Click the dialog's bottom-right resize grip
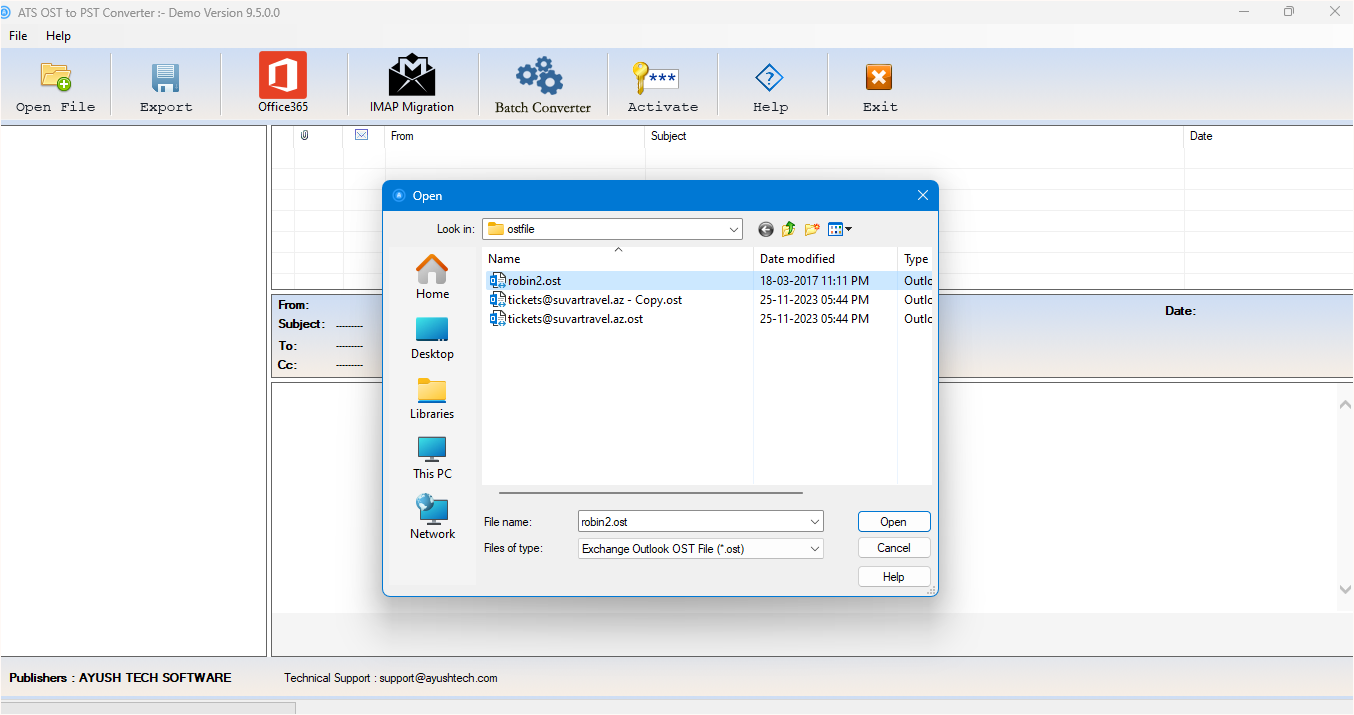This screenshot has width=1354, height=715. point(931,590)
